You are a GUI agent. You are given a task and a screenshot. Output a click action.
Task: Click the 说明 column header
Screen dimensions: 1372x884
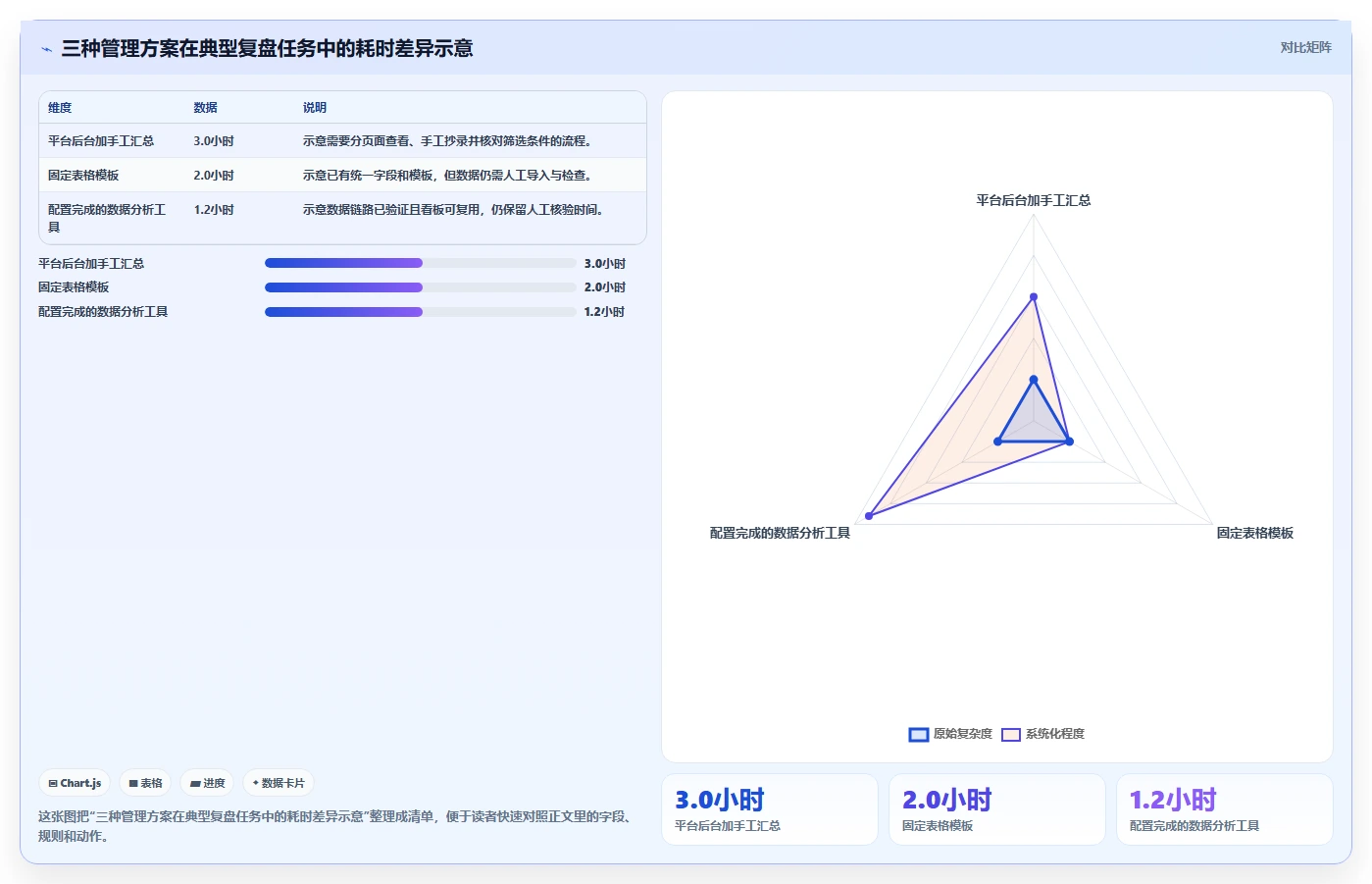tap(315, 108)
